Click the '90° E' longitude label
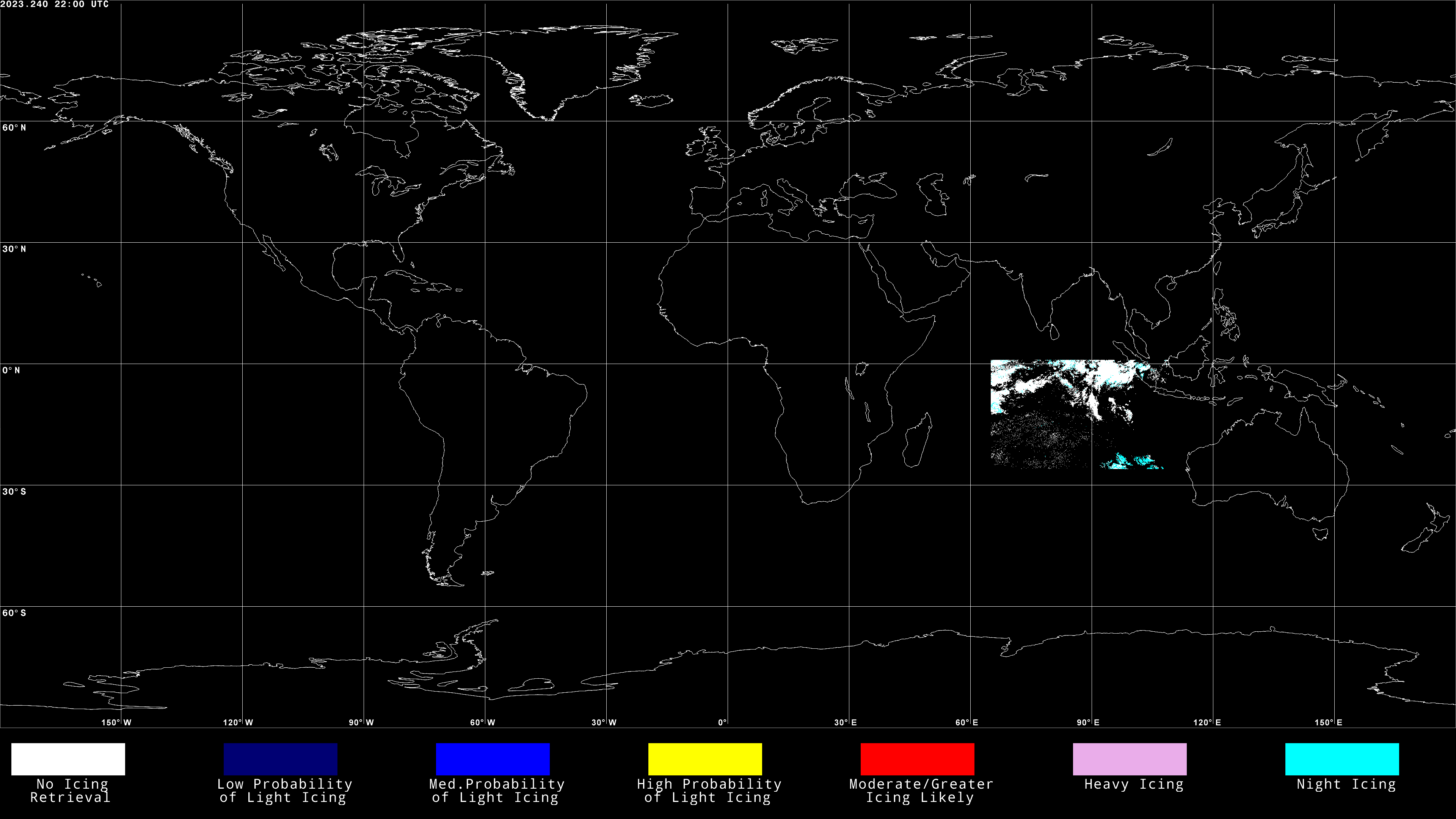Screen dimensions: 1456x819 pos(1088,722)
